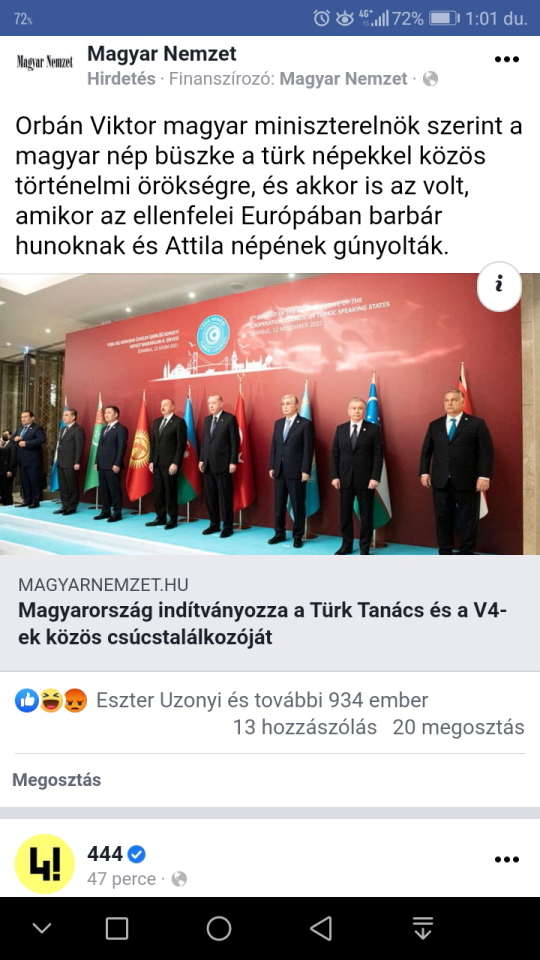
Task: Tap the like reaction icon
Action: pyautogui.click(x=27, y=700)
